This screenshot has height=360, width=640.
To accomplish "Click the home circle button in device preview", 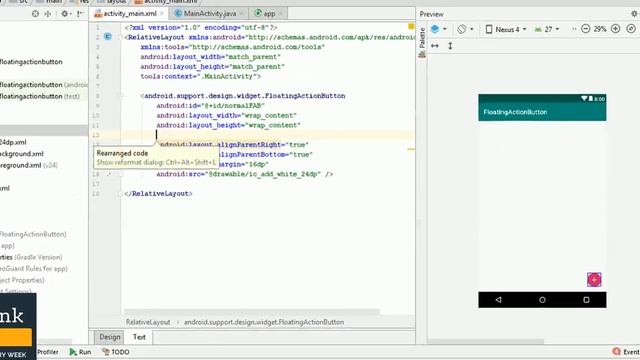I will click(x=542, y=300).
